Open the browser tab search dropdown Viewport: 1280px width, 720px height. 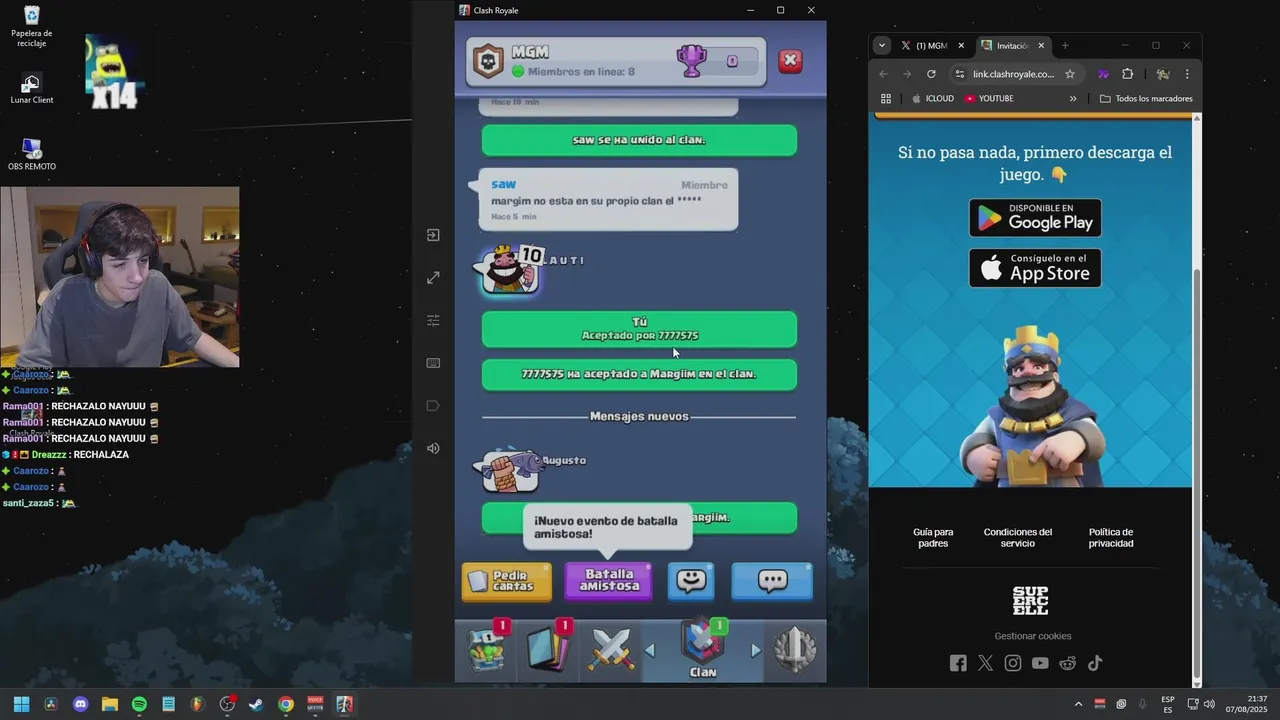[x=881, y=46]
